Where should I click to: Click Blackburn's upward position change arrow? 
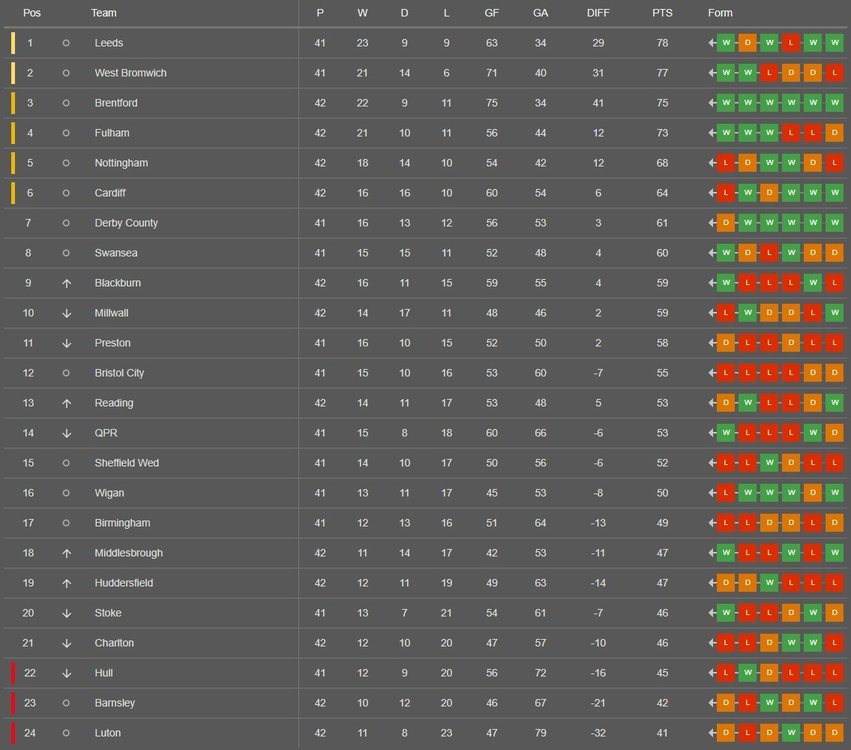66,283
